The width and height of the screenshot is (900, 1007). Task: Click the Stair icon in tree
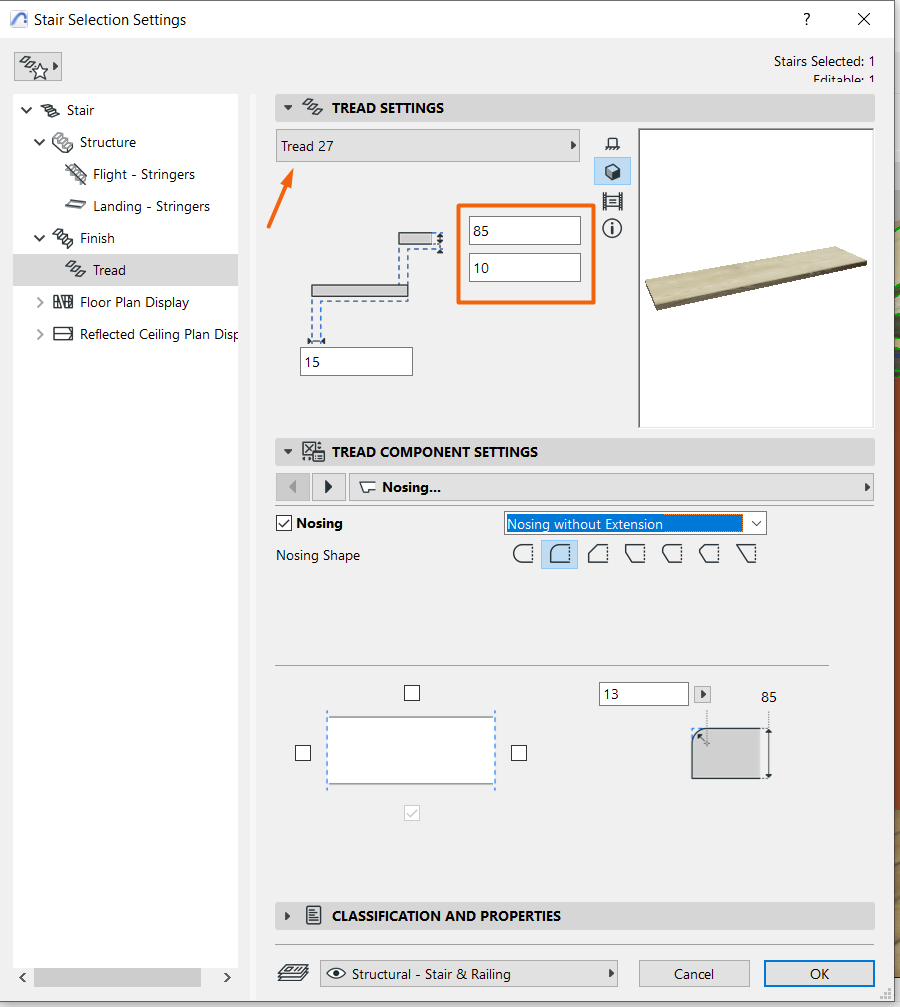click(50, 110)
